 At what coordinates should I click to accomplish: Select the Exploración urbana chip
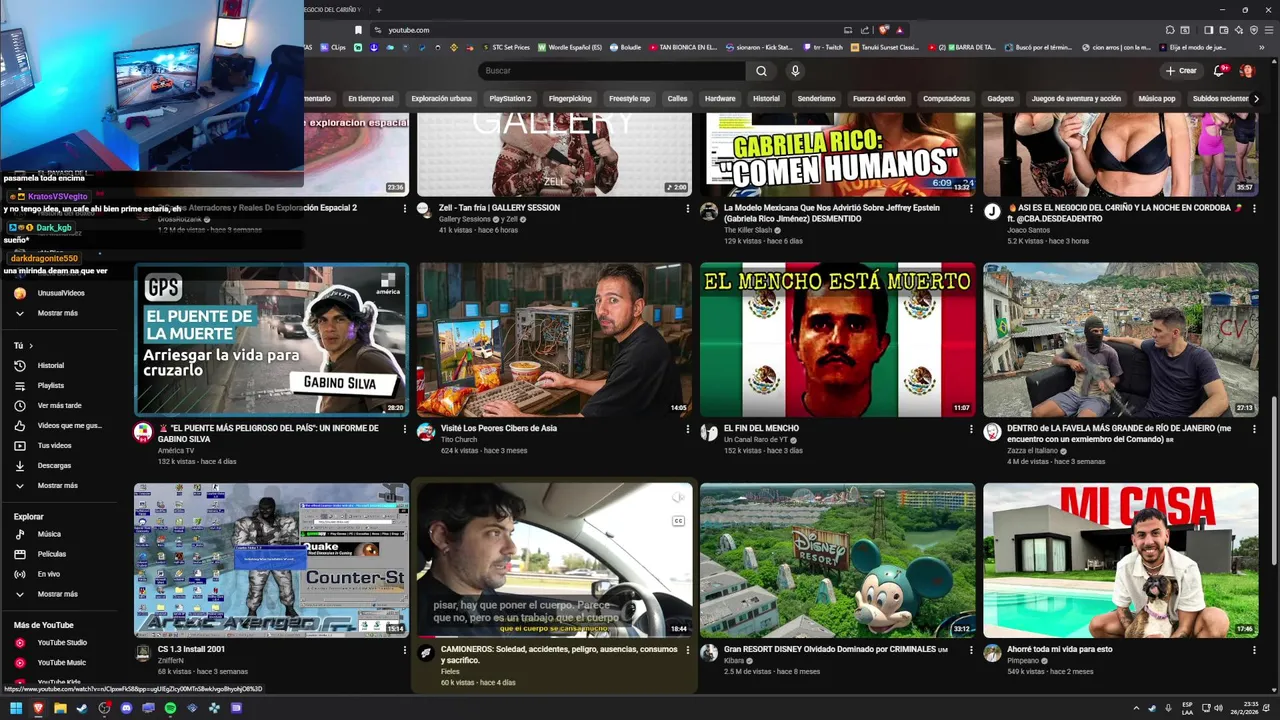[x=441, y=99]
